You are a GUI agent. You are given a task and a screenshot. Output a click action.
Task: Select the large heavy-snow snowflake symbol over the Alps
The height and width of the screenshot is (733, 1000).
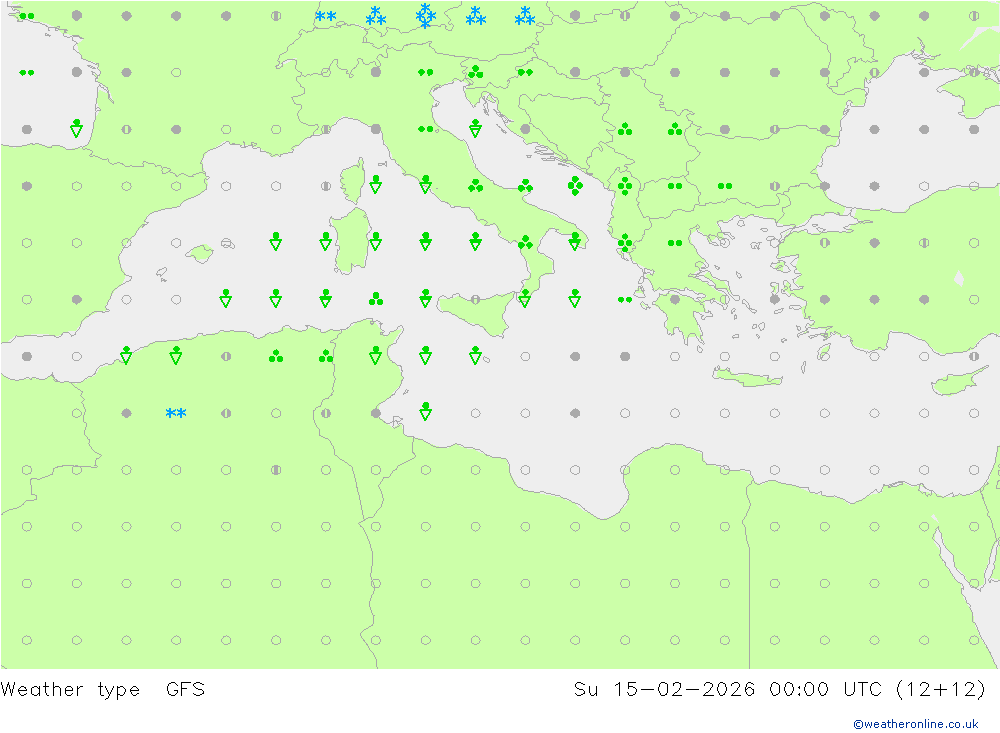425,16
